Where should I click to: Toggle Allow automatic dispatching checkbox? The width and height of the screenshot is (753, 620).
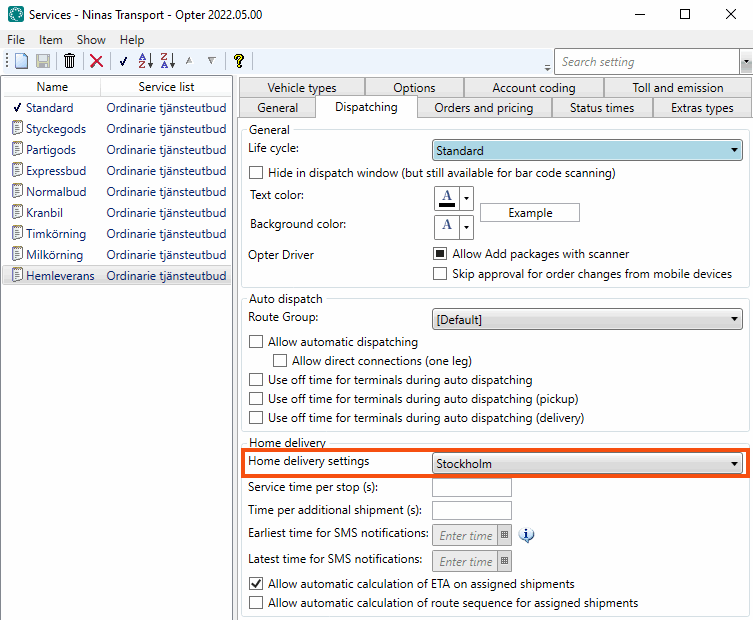256,342
